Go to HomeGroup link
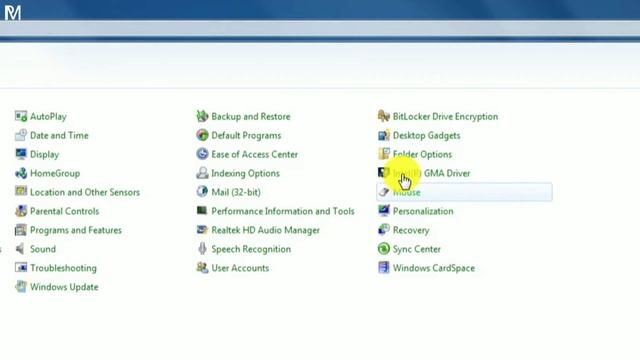Viewport: 640px width, 360px height. tap(55, 173)
